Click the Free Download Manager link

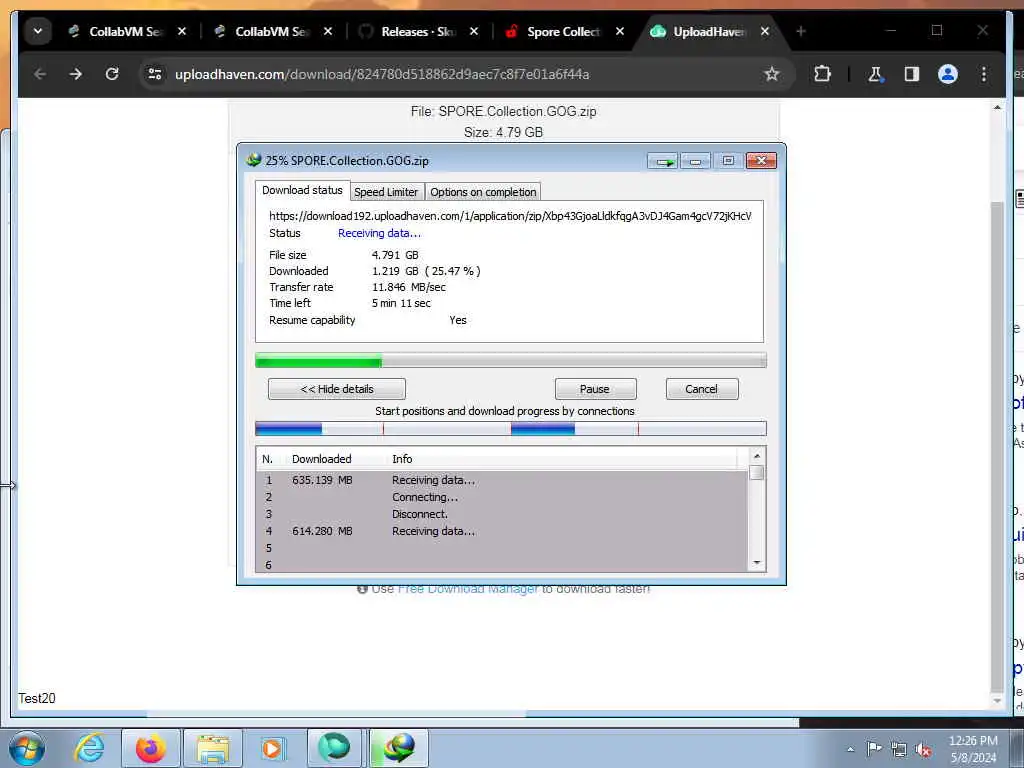(x=468, y=589)
